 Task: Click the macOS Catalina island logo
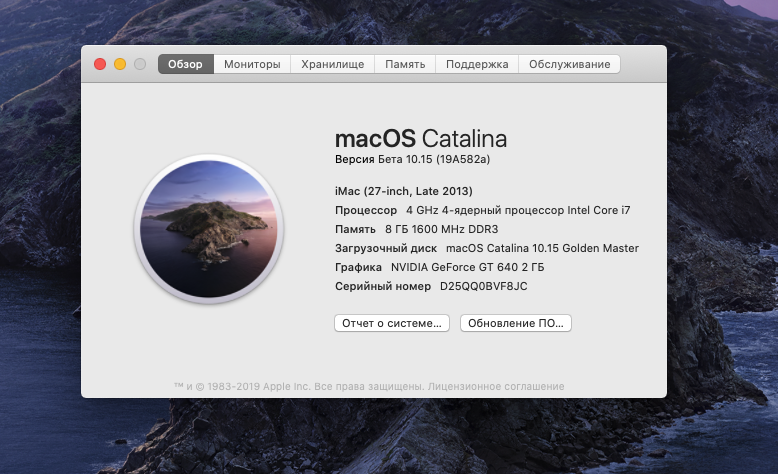click(208, 229)
